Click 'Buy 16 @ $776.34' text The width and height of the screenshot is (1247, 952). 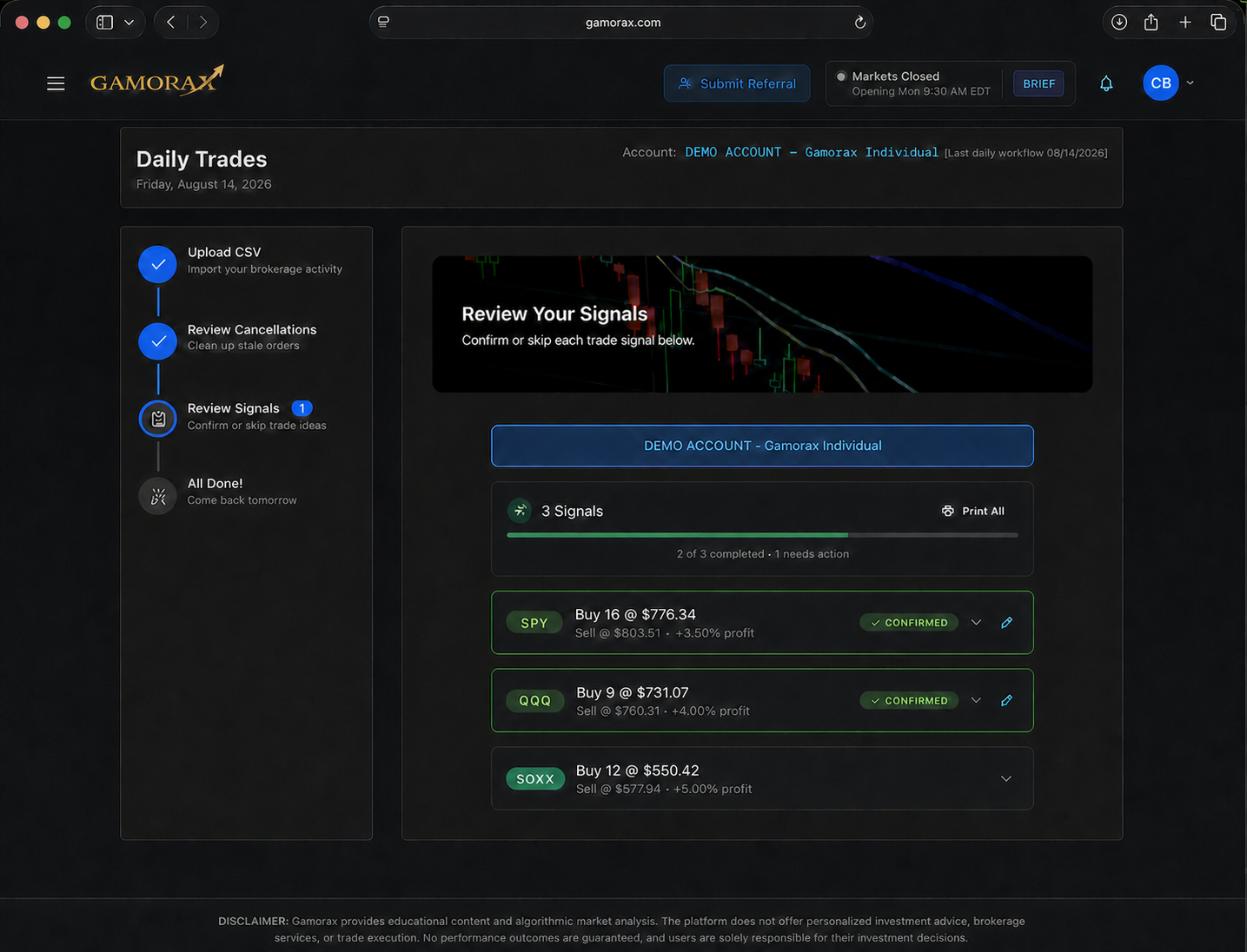[x=635, y=614]
